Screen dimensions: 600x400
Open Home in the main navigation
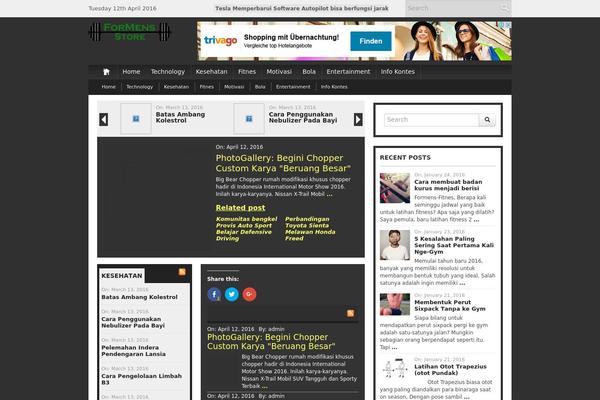pyautogui.click(x=131, y=72)
